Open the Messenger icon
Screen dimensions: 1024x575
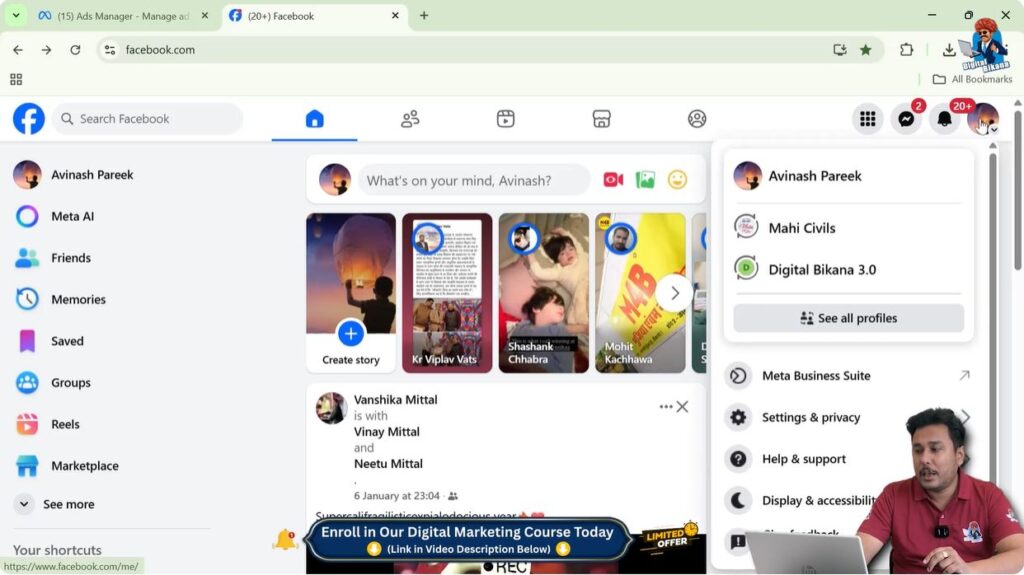point(906,119)
